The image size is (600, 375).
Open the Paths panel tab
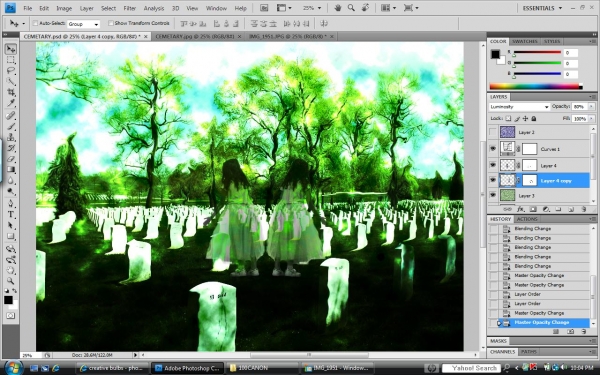529,352
